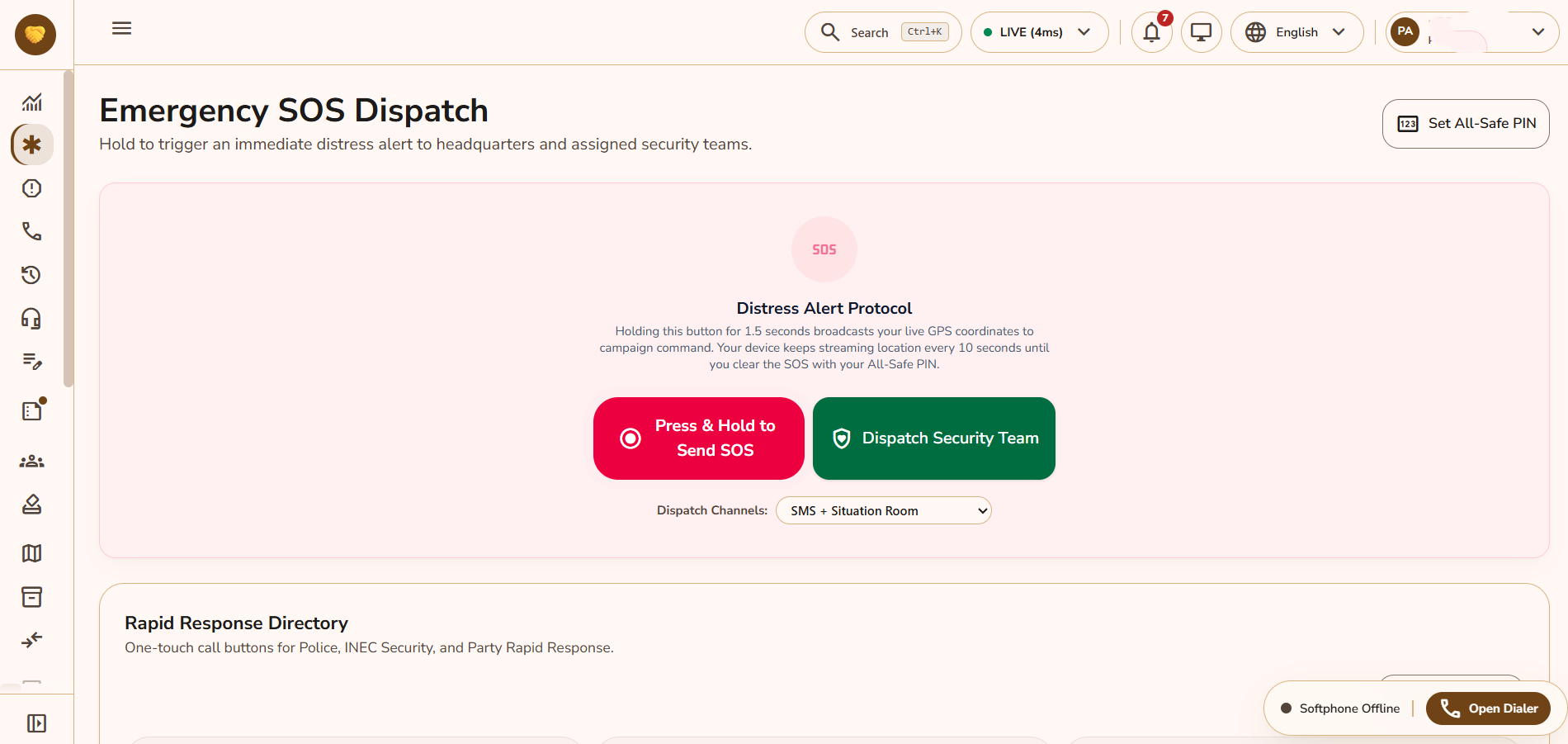Open the groups people sidebar icon
1568x744 pixels.
coord(32,462)
